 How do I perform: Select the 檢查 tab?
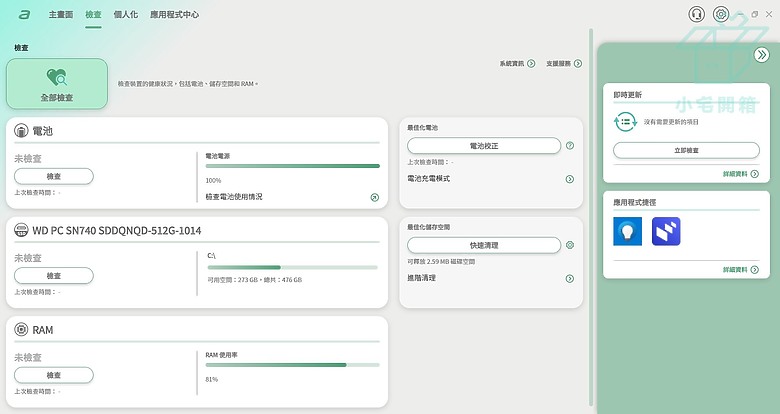(93, 14)
